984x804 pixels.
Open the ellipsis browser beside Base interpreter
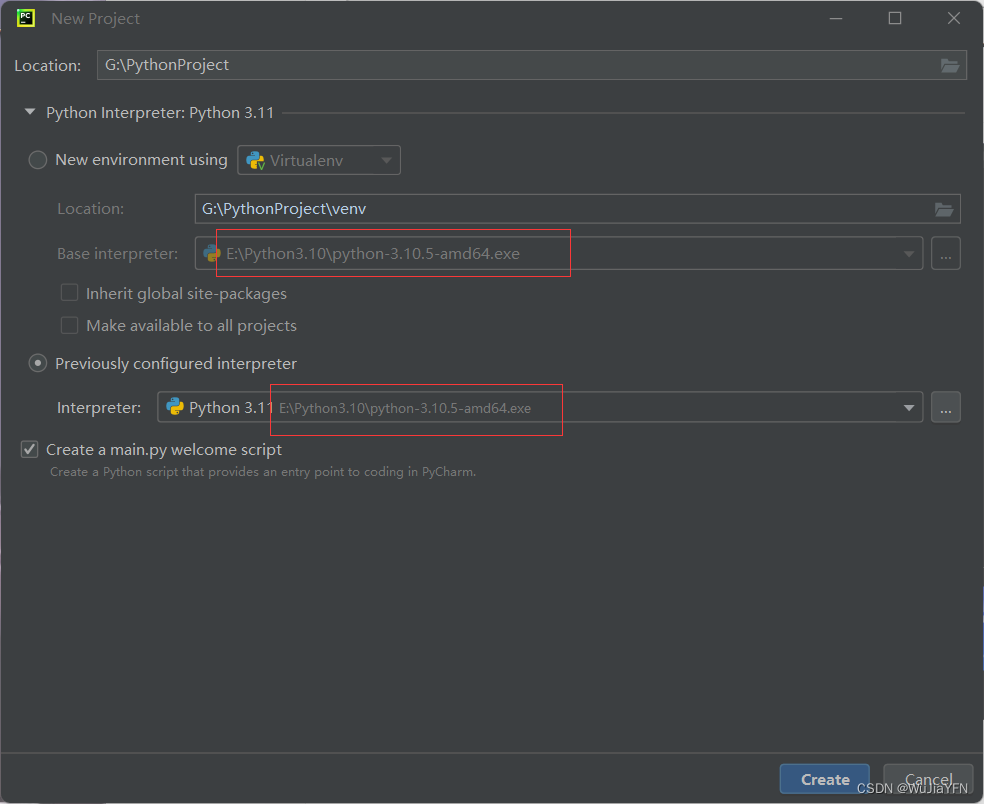[x=945, y=253]
